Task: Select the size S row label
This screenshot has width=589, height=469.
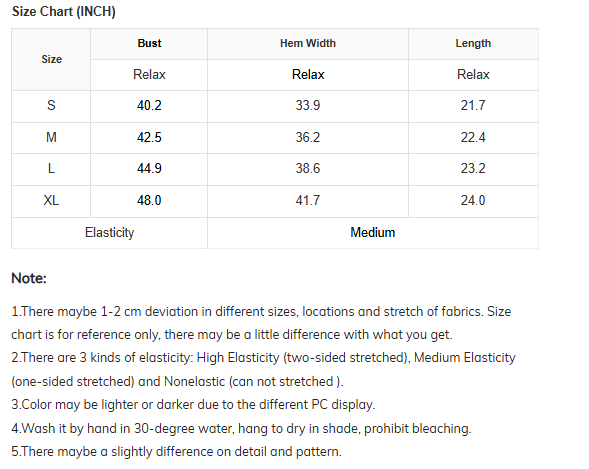Action: 51,105
